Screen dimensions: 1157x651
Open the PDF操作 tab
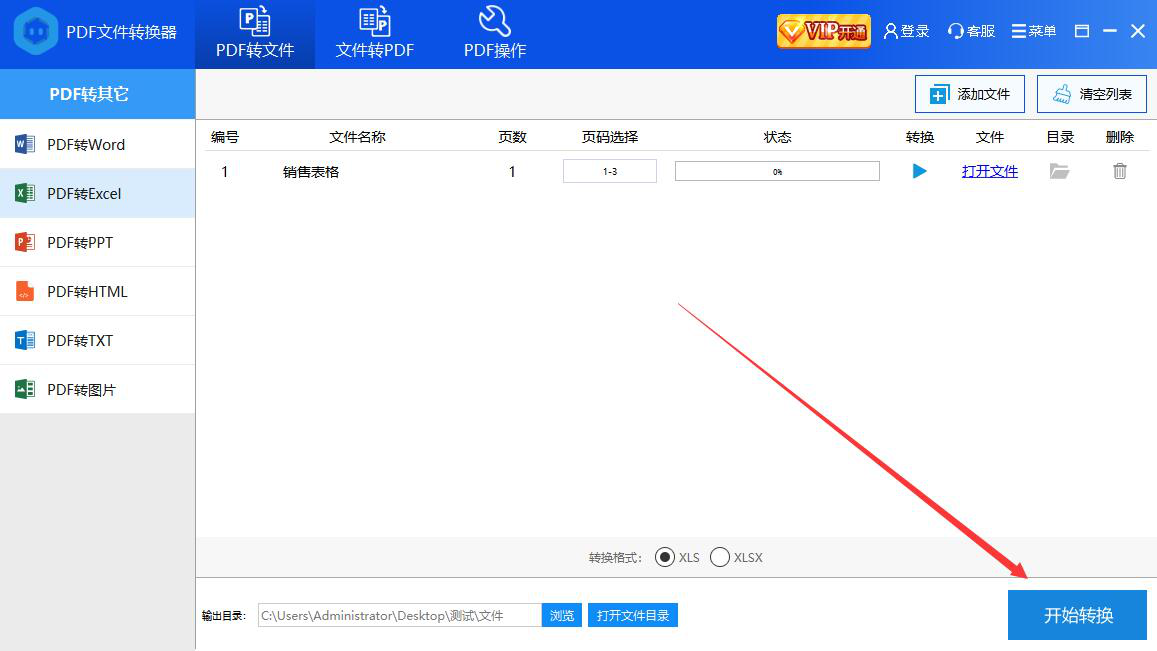pos(494,34)
